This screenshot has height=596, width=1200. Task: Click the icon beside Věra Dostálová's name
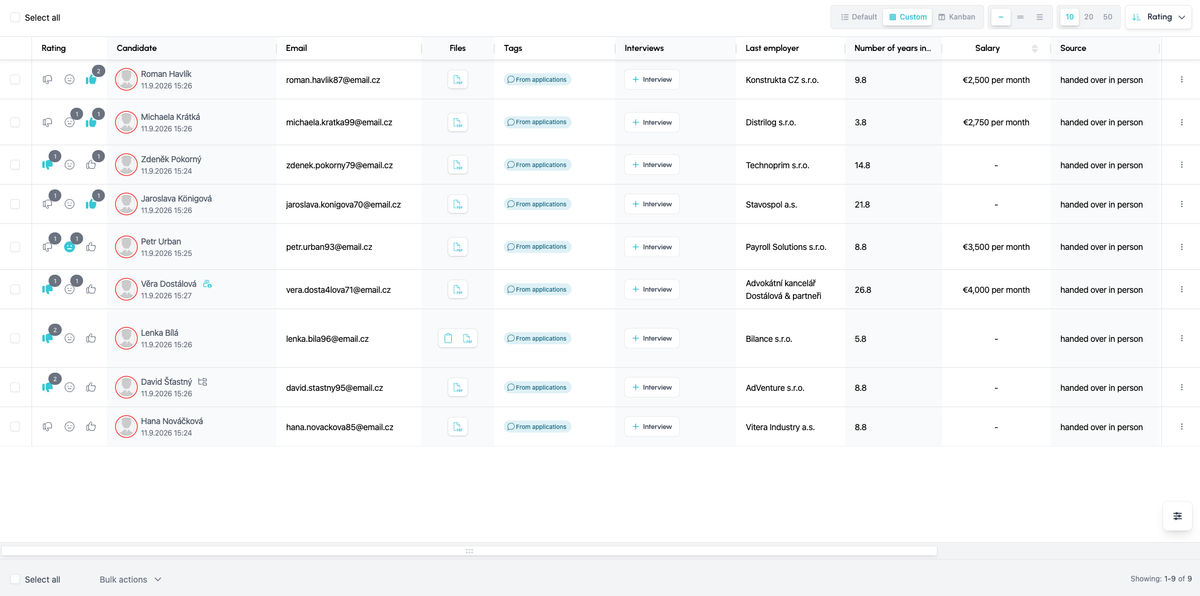pos(207,284)
